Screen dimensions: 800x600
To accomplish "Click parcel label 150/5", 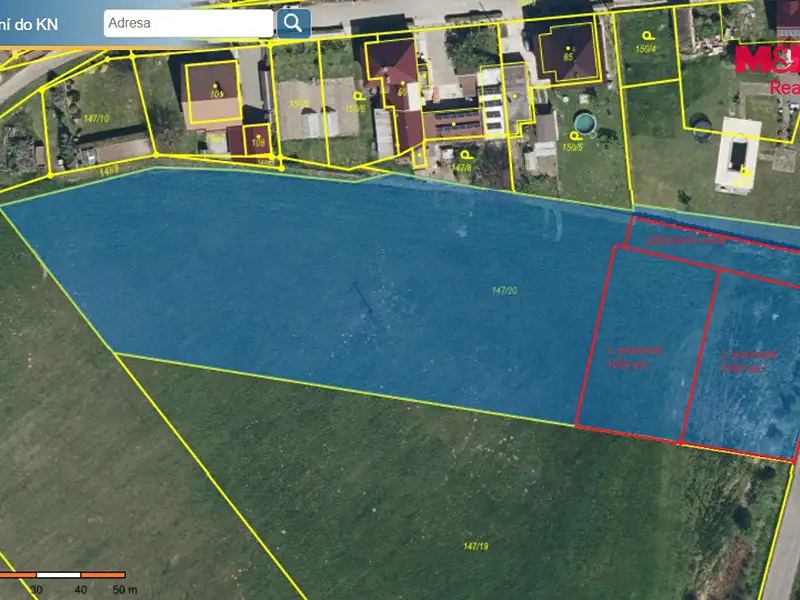I will click(572, 147).
